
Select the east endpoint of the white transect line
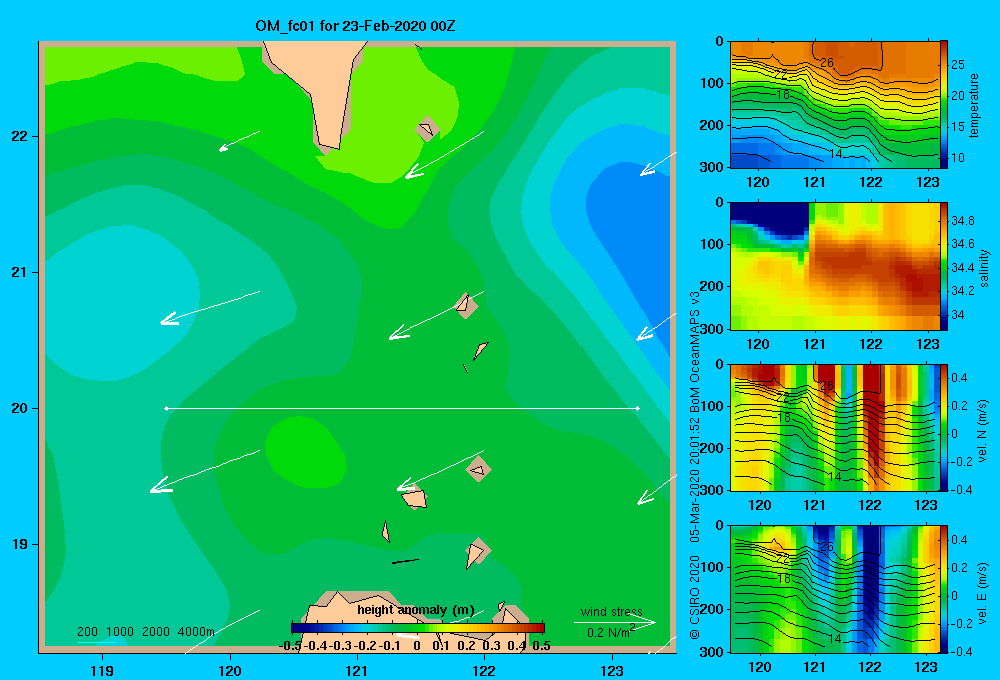pyautogui.click(x=638, y=408)
